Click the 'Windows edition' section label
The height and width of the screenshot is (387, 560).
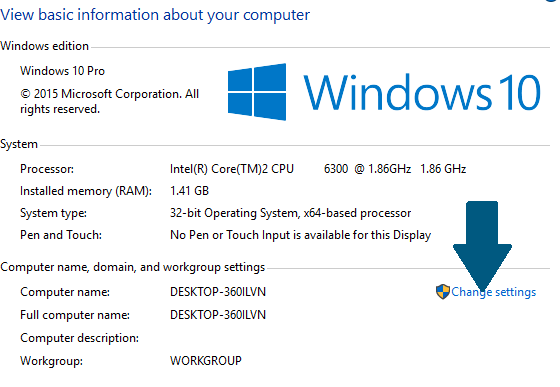[44, 46]
